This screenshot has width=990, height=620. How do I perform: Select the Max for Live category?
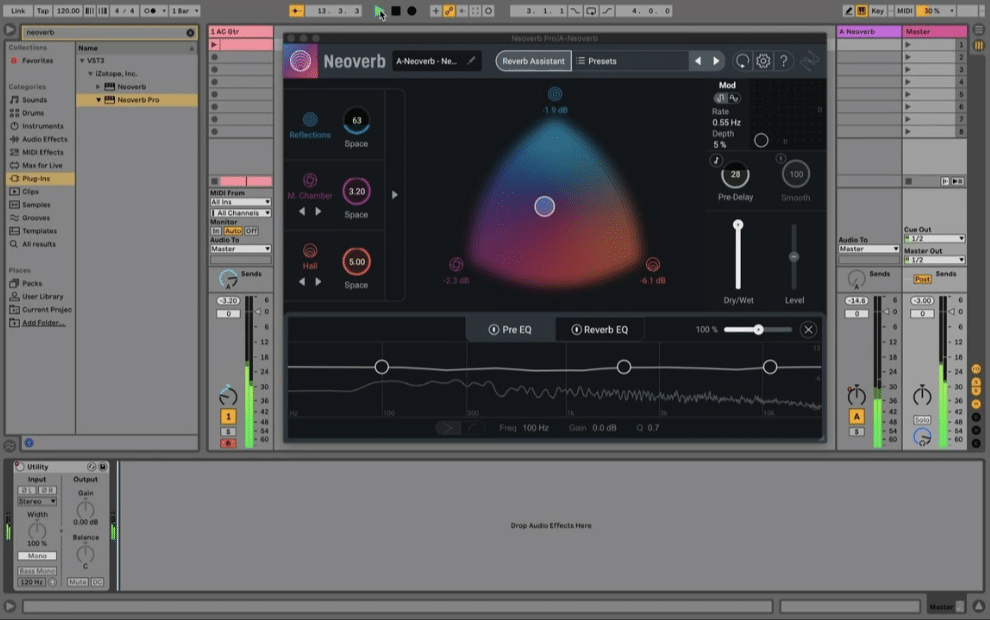click(x=42, y=165)
